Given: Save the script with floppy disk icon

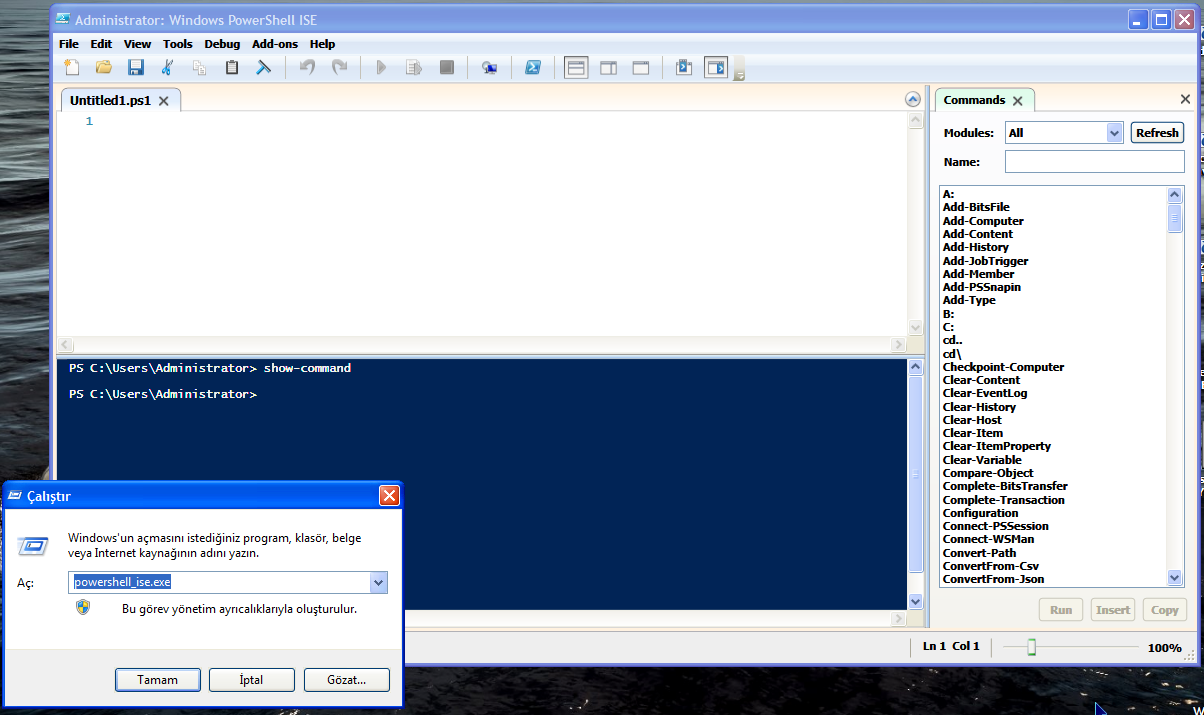Looking at the screenshot, I should point(136,67).
